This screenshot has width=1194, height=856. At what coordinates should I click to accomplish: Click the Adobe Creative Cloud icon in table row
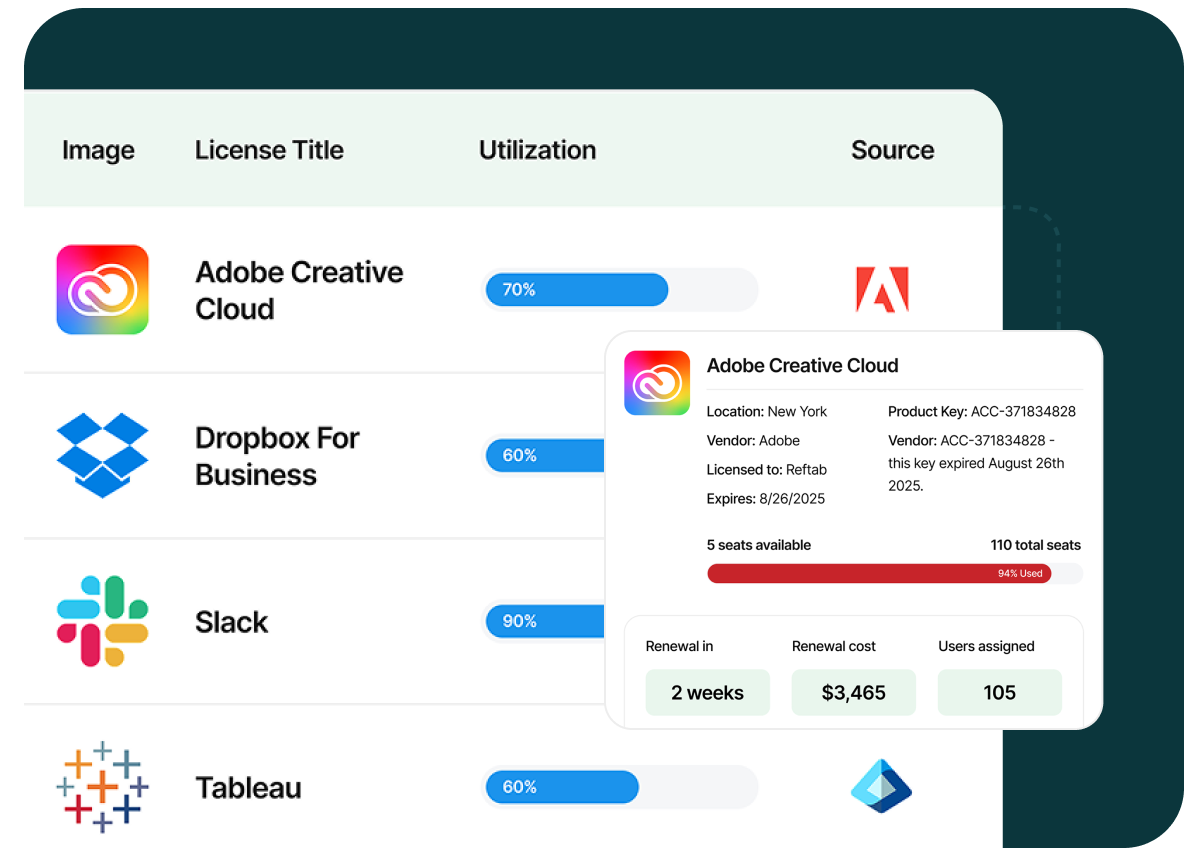[x=102, y=289]
